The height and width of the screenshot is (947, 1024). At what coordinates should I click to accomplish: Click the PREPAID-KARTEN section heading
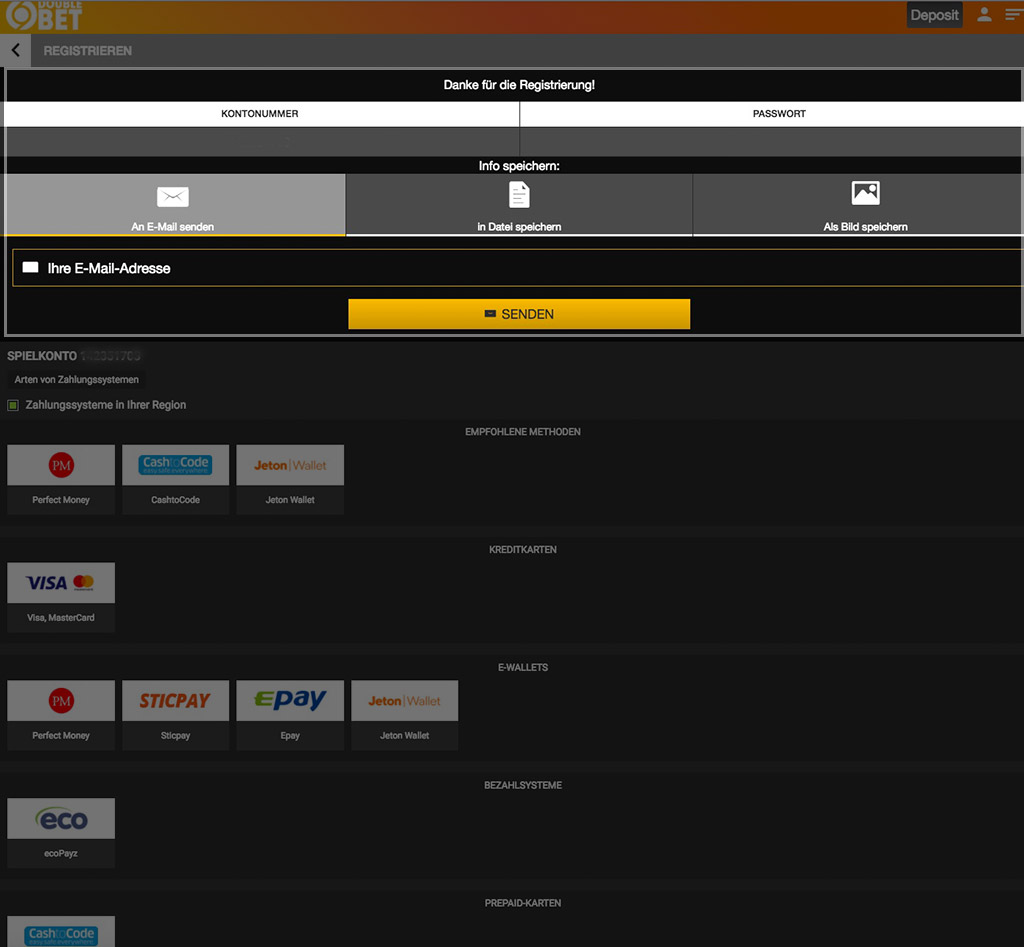pyautogui.click(x=522, y=903)
